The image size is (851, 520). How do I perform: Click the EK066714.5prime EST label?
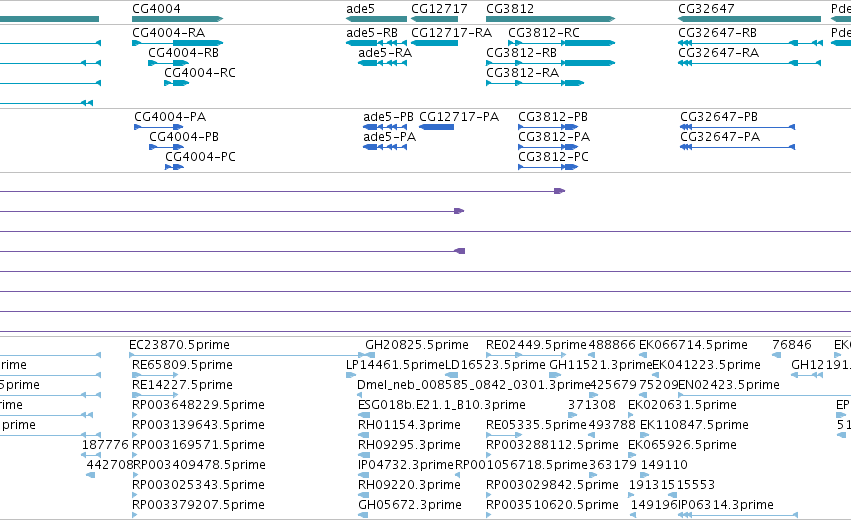693,345
